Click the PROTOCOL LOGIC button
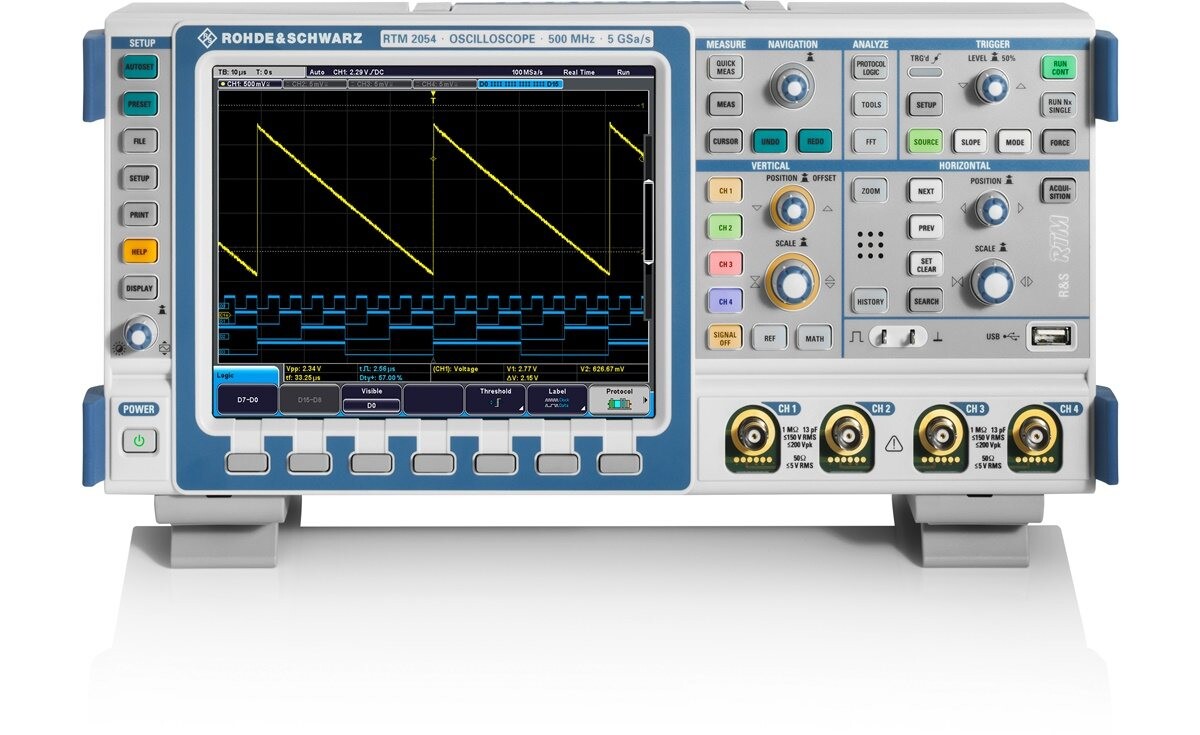Screen dimensions: 1200x735 (x=870, y=67)
